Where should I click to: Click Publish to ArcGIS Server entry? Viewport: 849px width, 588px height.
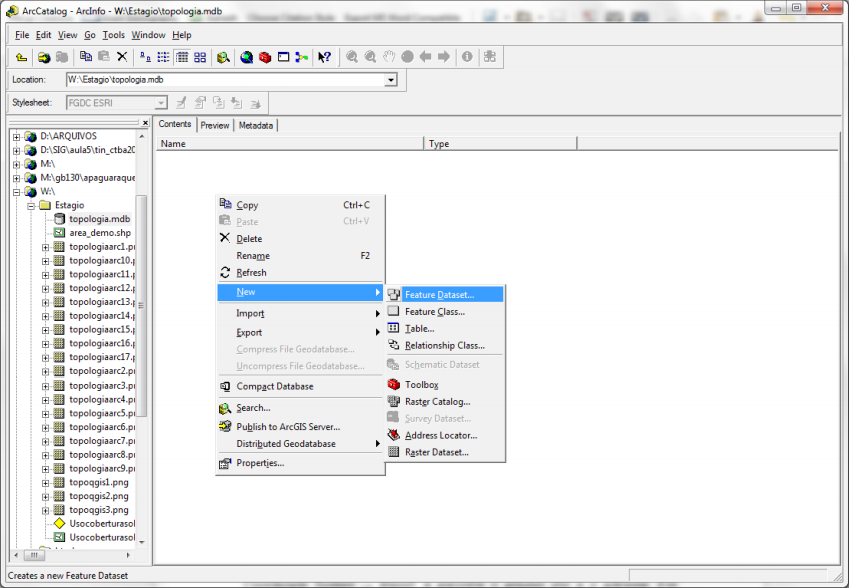pyautogui.click(x=301, y=427)
